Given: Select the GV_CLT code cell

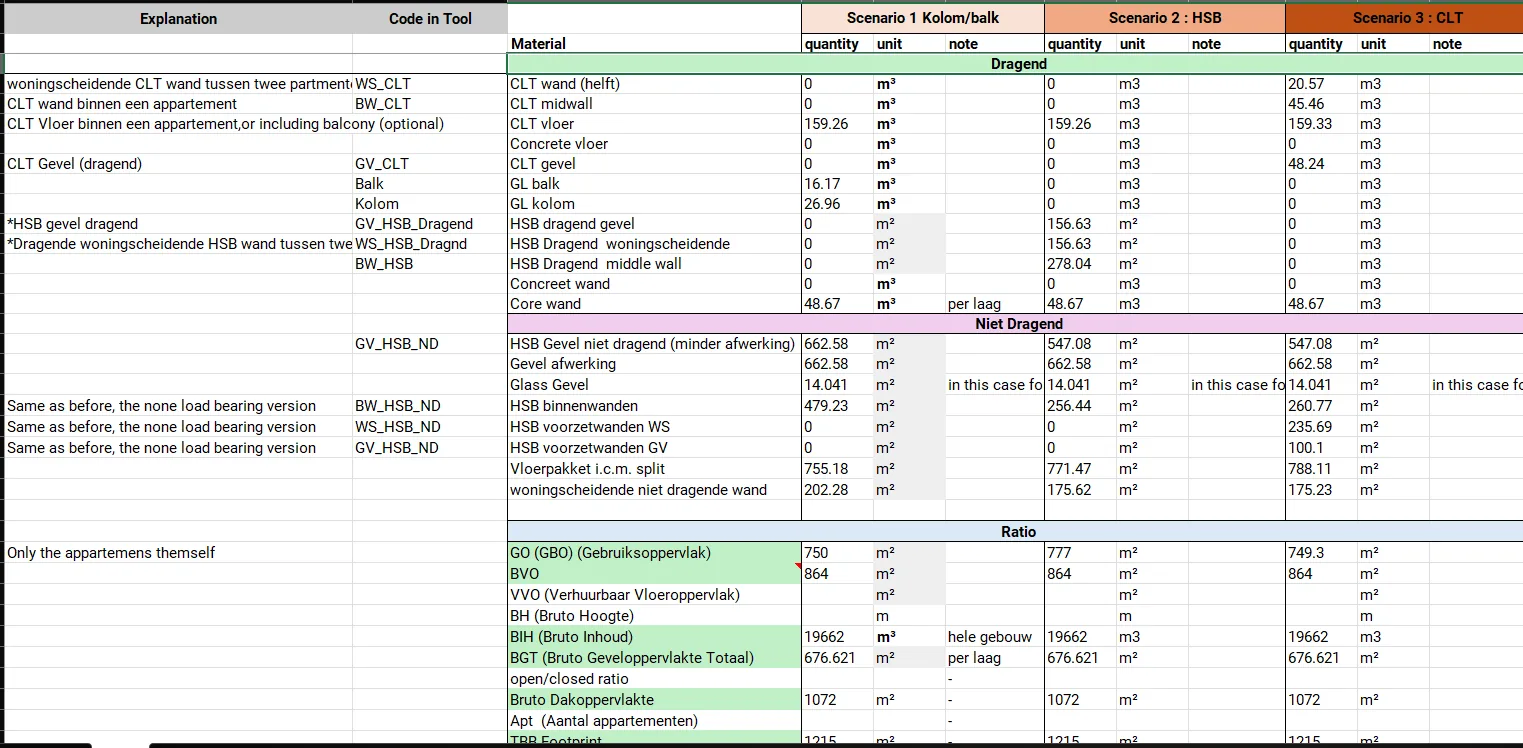Looking at the screenshot, I should click(430, 164).
